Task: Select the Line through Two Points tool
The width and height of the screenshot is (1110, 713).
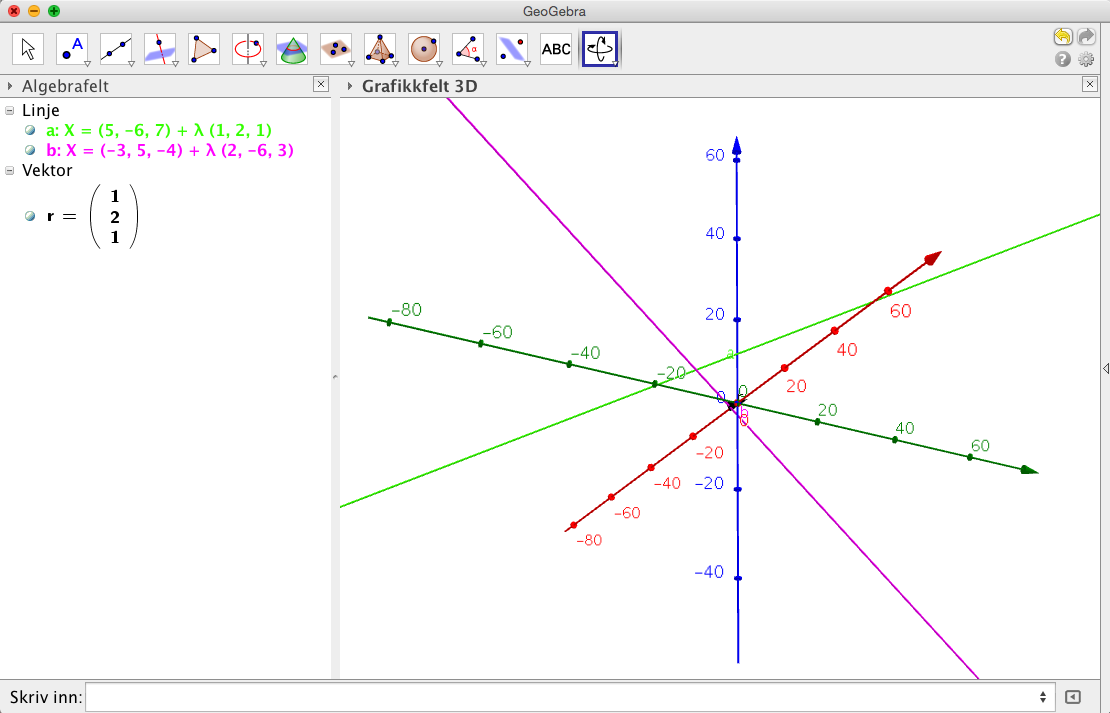Action: click(x=116, y=48)
